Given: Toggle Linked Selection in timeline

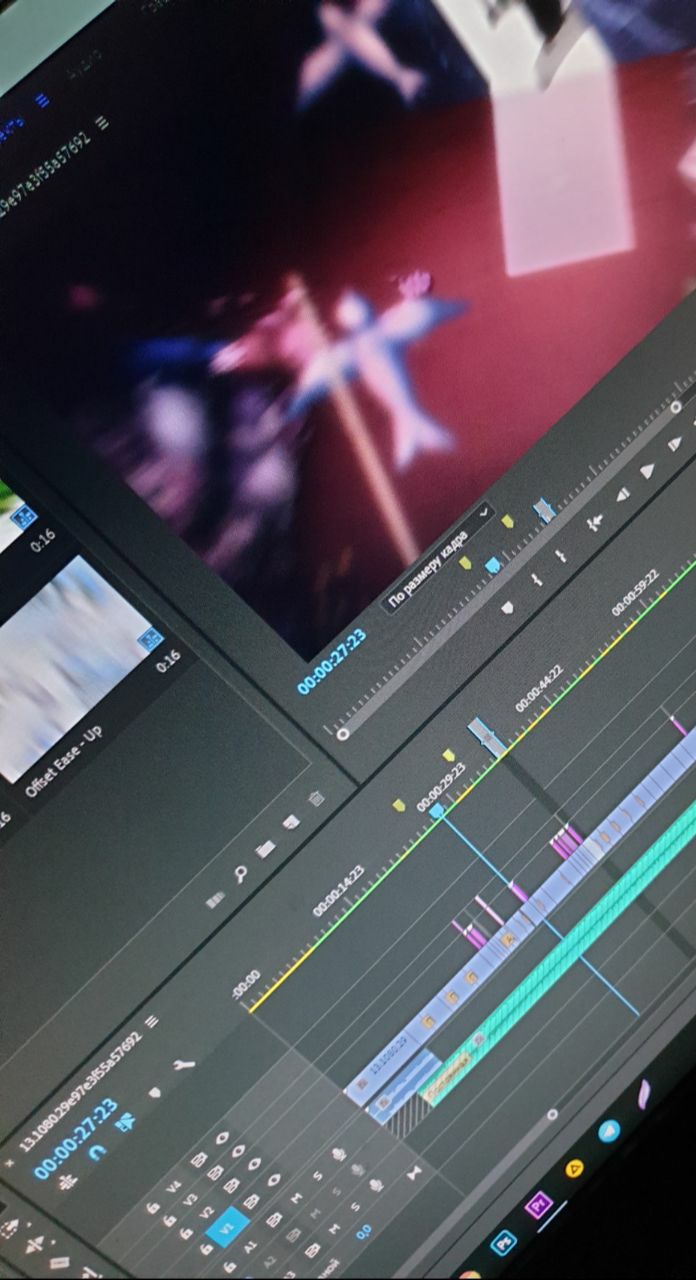Looking at the screenshot, I should (125, 1120).
